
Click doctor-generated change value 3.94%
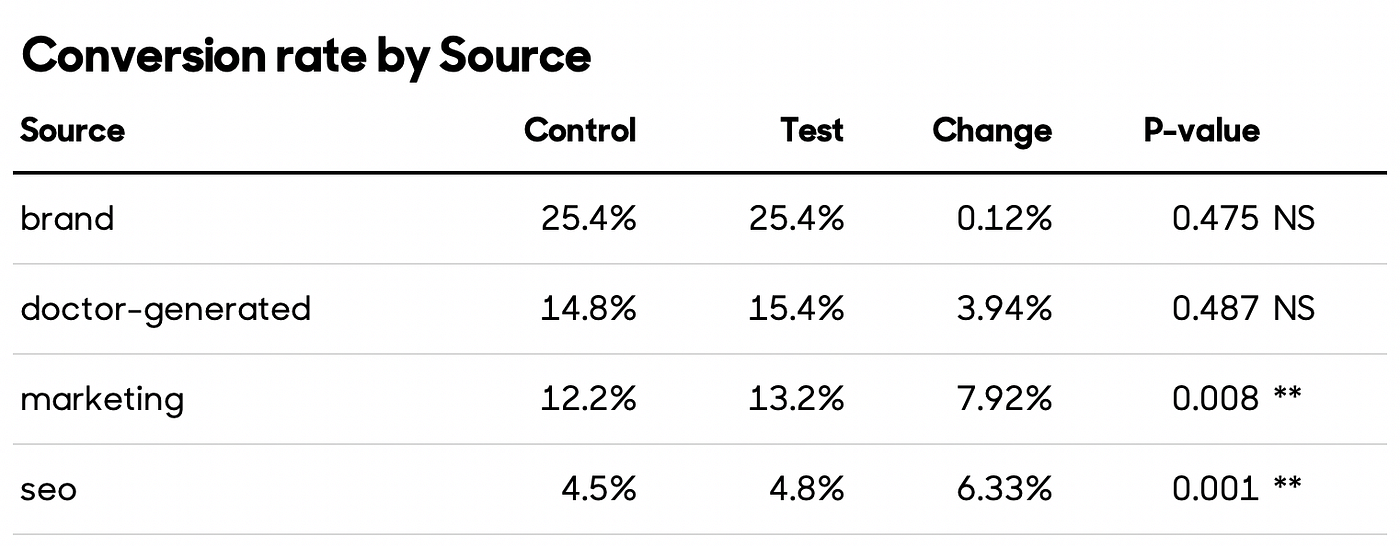(x=1004, y=309)
